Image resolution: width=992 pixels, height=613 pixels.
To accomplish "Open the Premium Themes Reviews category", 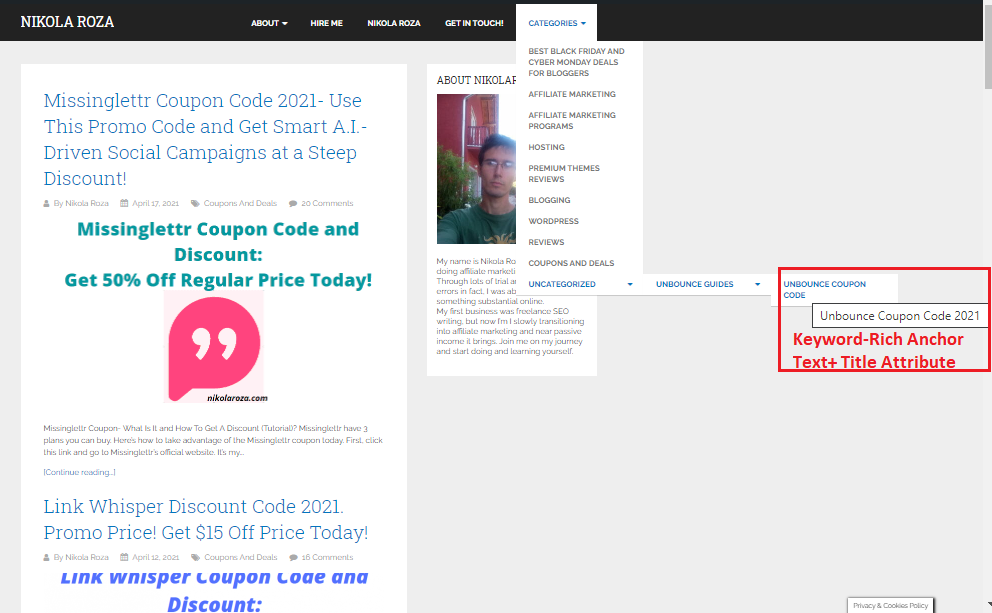I will [564, 174].
